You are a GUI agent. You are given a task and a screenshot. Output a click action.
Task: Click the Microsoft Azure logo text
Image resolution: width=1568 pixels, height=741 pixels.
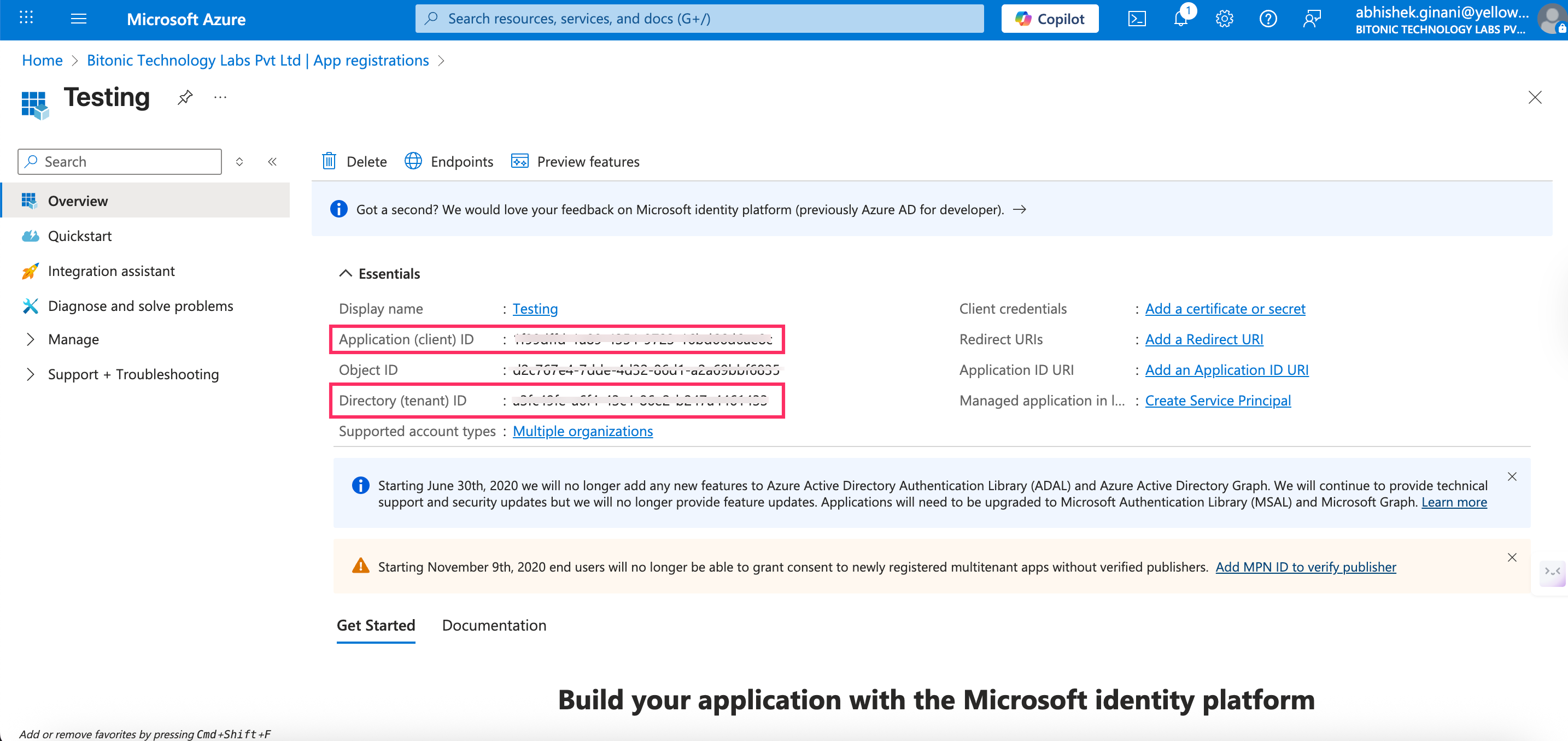(186, 20)
